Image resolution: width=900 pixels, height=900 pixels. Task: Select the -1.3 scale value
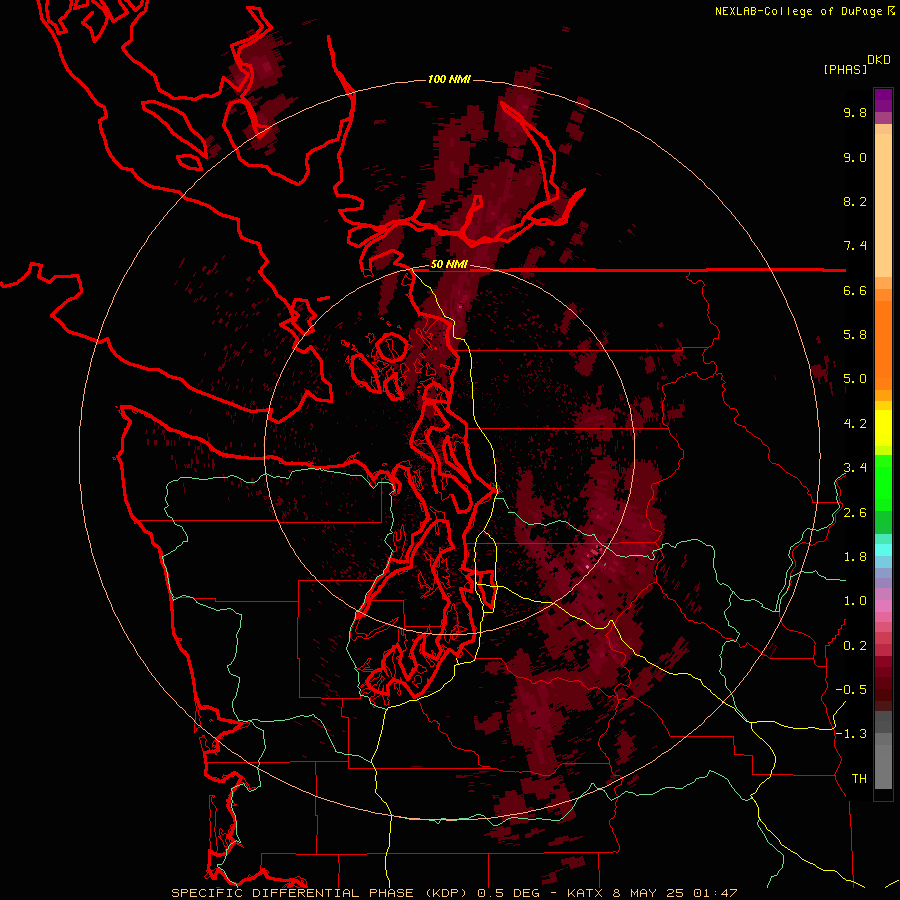(851, 734)
